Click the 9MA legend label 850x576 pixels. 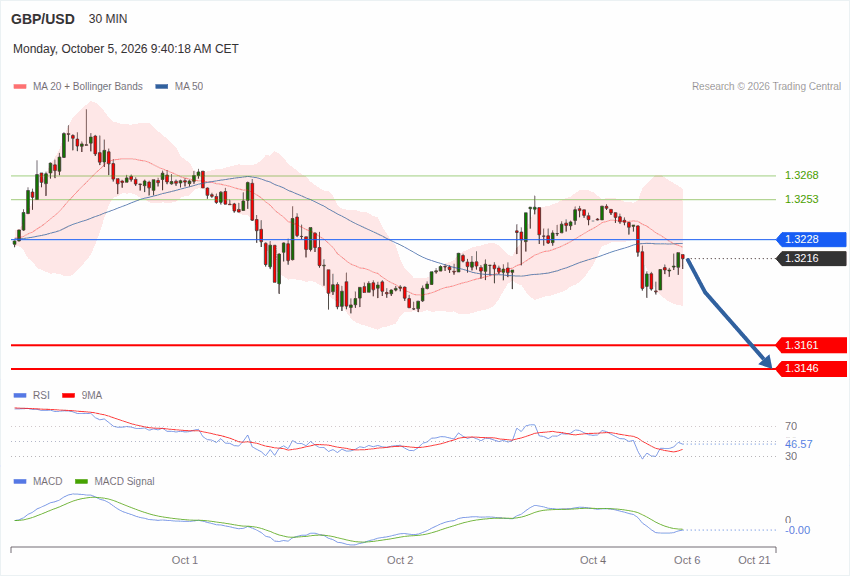(92, 396)
